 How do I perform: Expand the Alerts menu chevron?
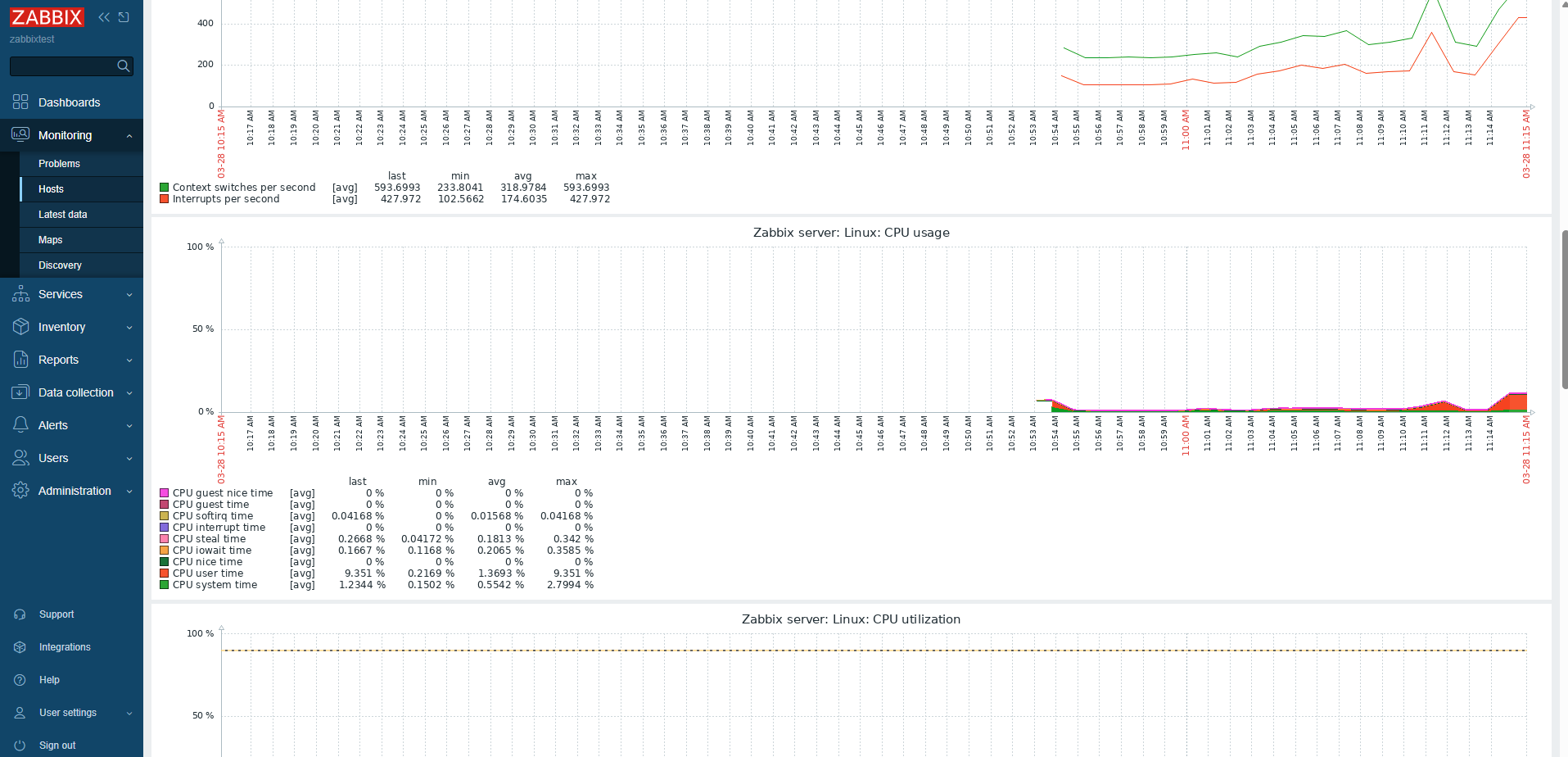point(129,426)
